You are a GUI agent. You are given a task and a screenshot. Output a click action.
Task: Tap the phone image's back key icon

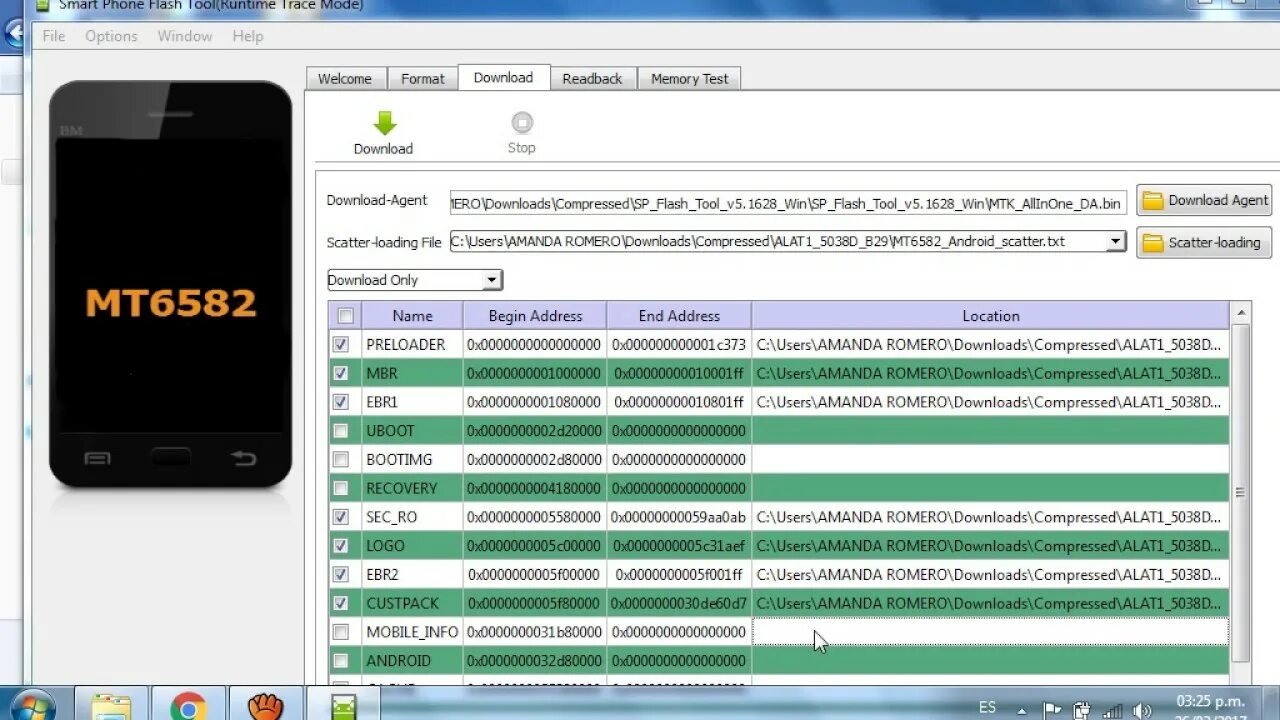243,459
